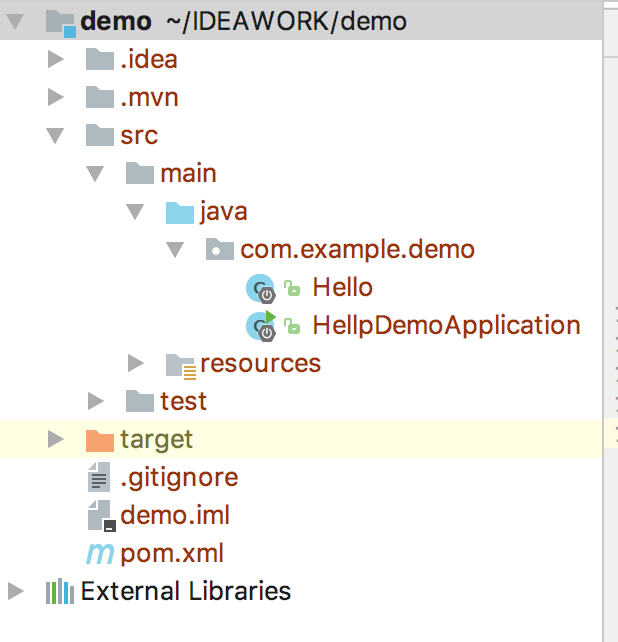Select the .mvn folder name
This screenshot has height=642, width=618.
149,97
